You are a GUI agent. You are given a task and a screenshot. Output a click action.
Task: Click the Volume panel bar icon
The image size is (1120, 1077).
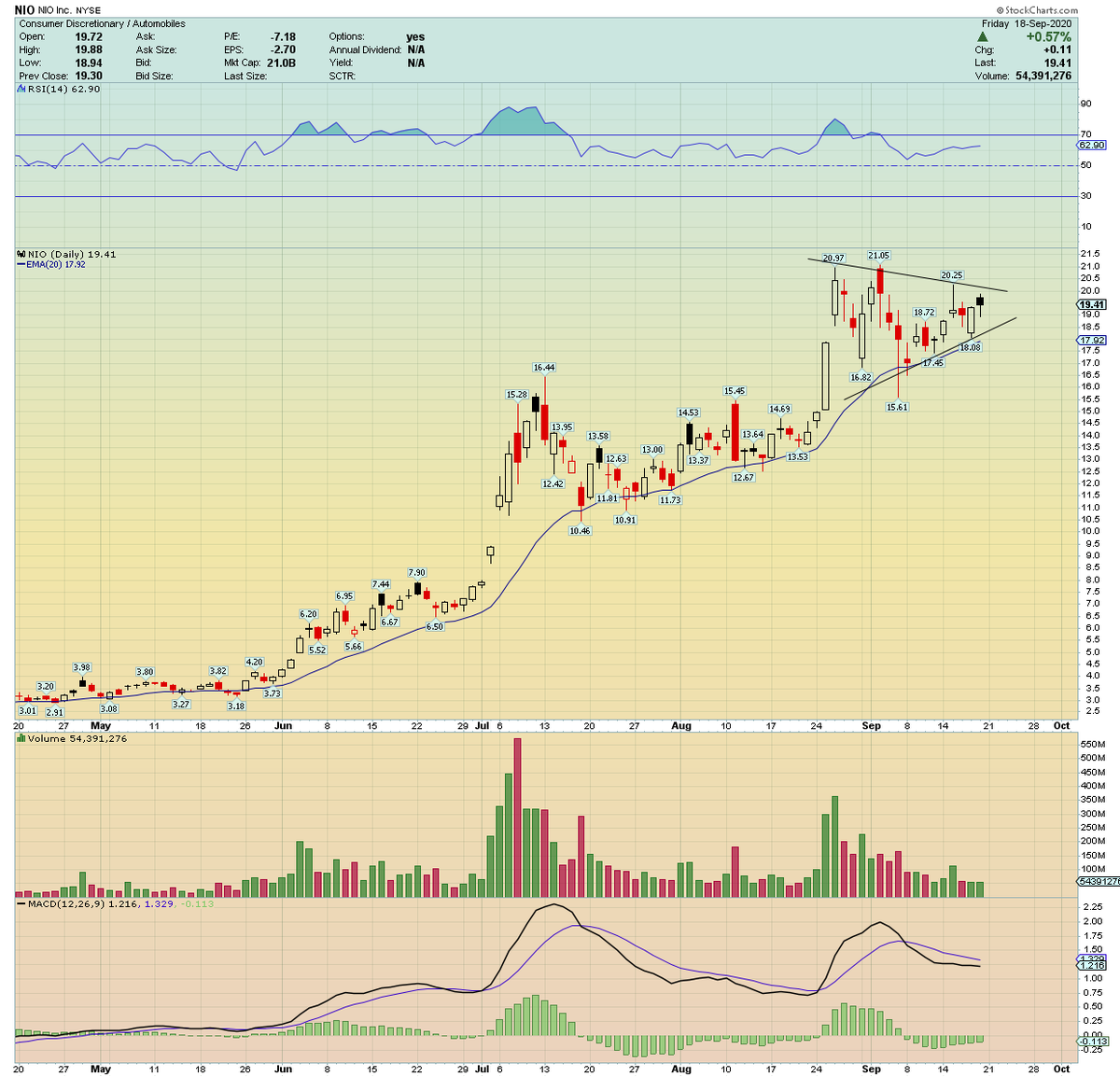pyautogui.click(x=22, y=739)
